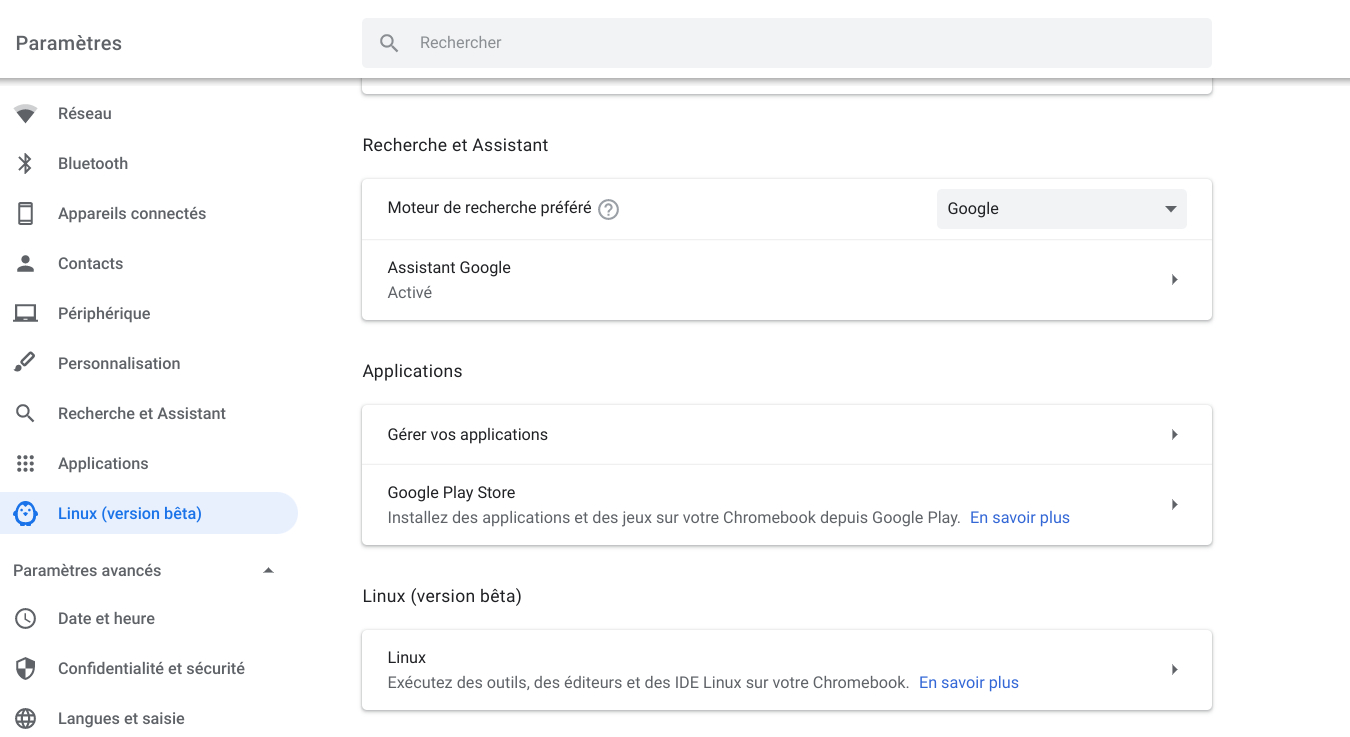This screenshot has height=737, width=1350.
Task: Click the Gérer vos applications text
Action: coord(468,435)
